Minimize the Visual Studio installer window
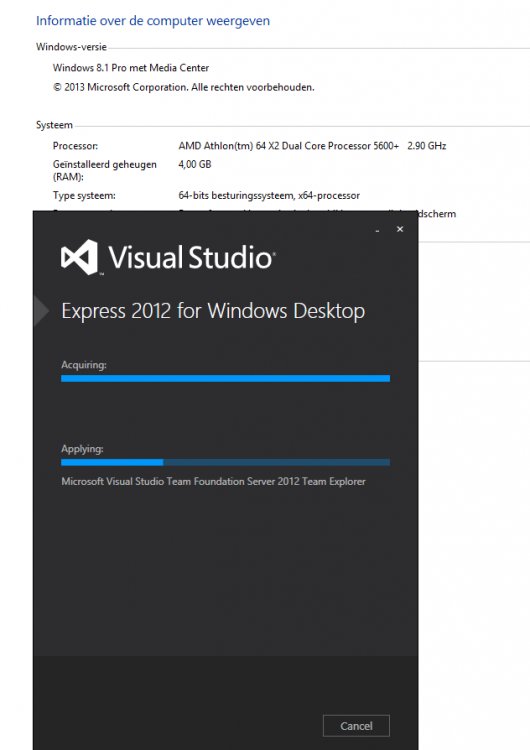The height and width of the screenshot is (750, 530). click(x=377, y=230)
